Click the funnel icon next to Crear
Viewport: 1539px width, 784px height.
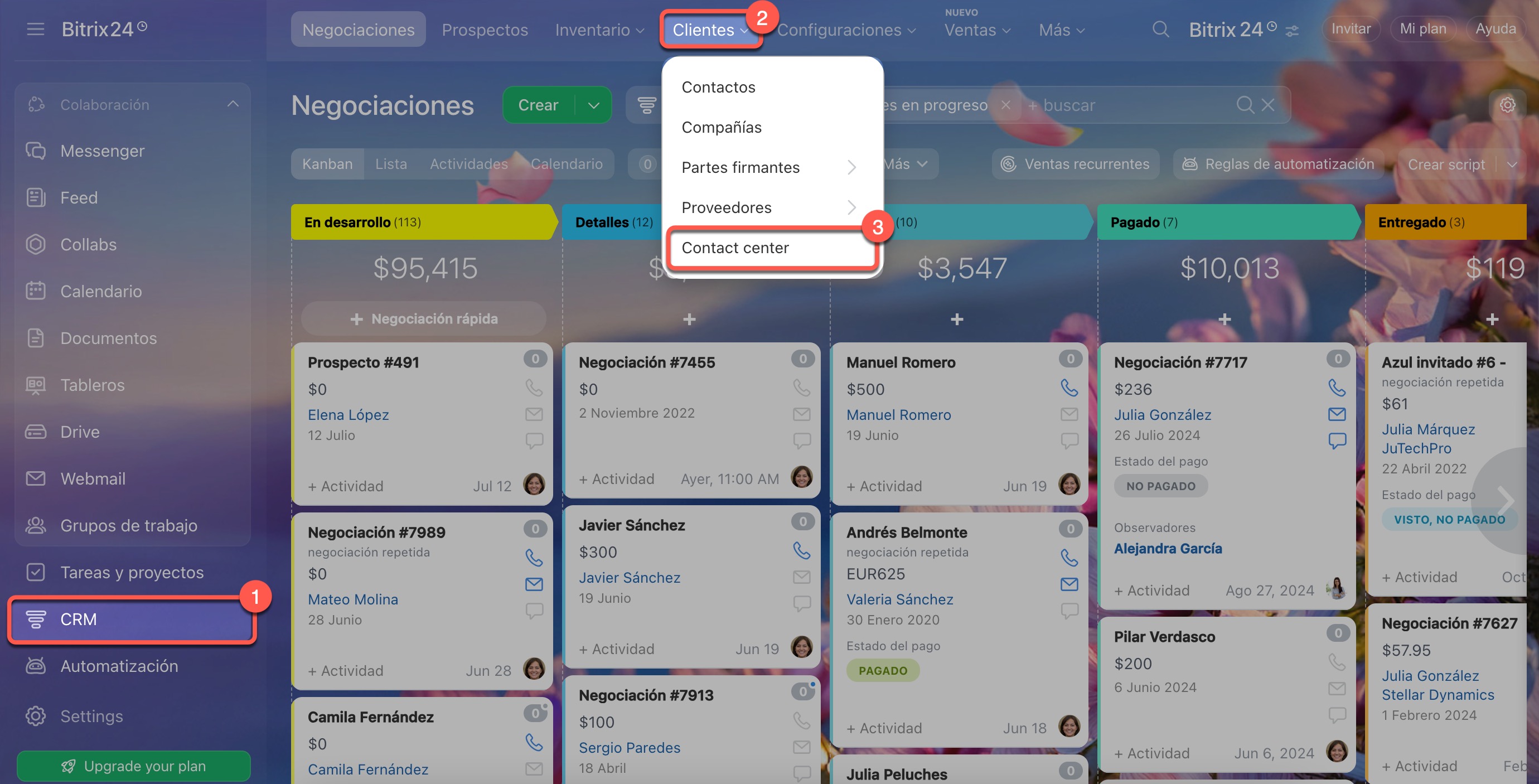coord(646,105)
